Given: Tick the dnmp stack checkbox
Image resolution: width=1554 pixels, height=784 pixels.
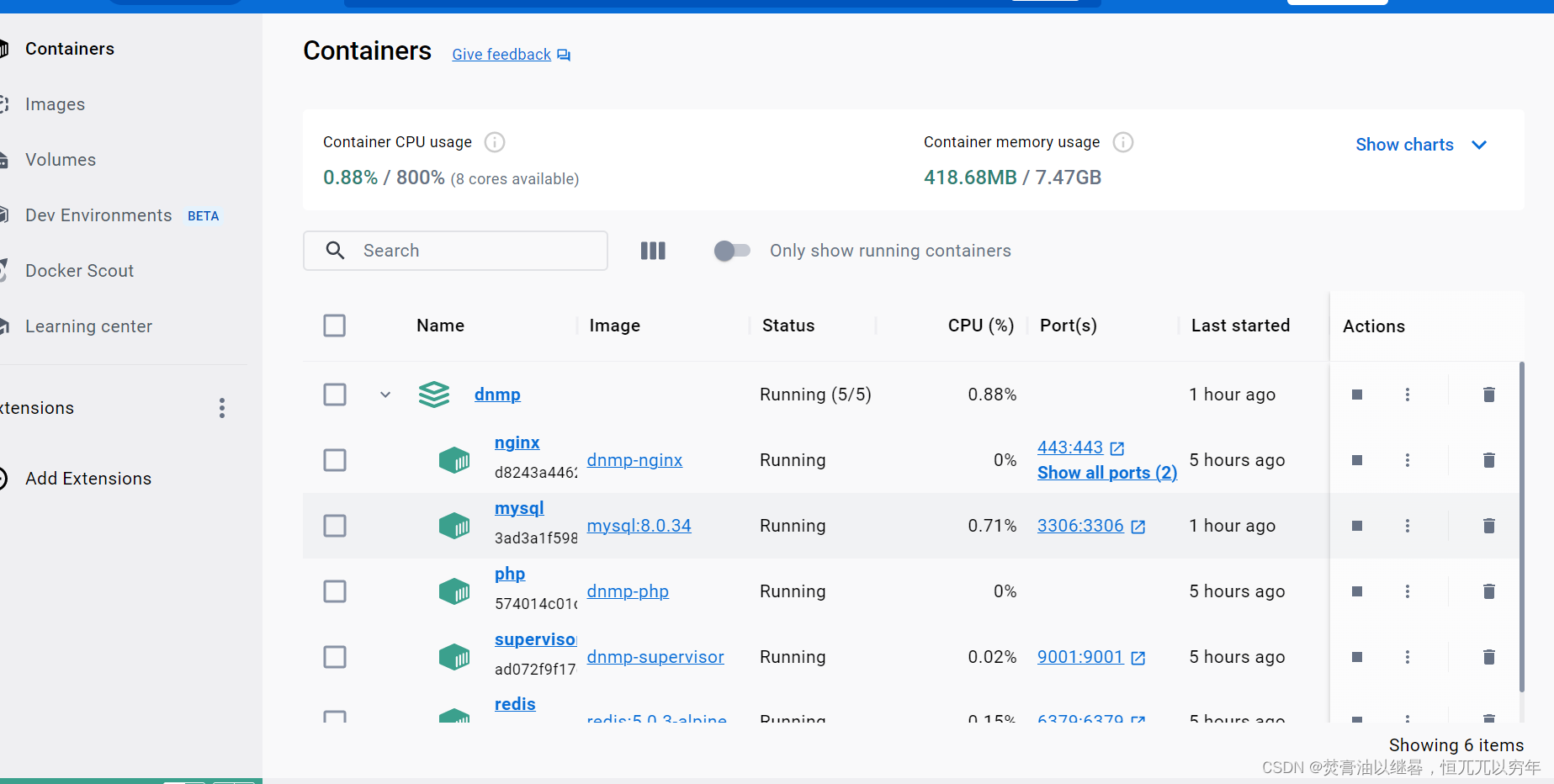Looking at the screenshot, I should pyautogui.click(x=335, y=395).
